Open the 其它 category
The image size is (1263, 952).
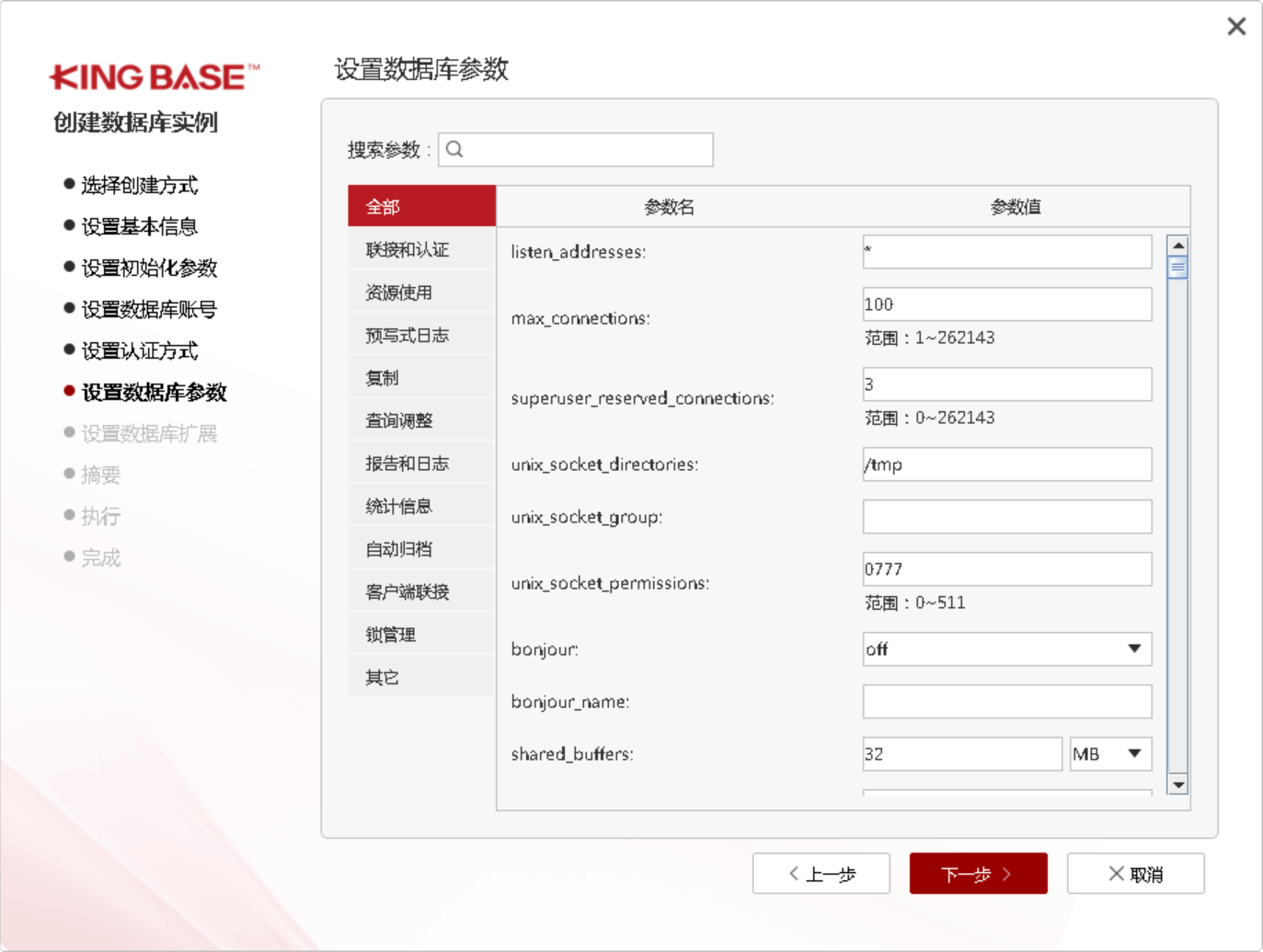pyautogui.click(x=421, y=677)
